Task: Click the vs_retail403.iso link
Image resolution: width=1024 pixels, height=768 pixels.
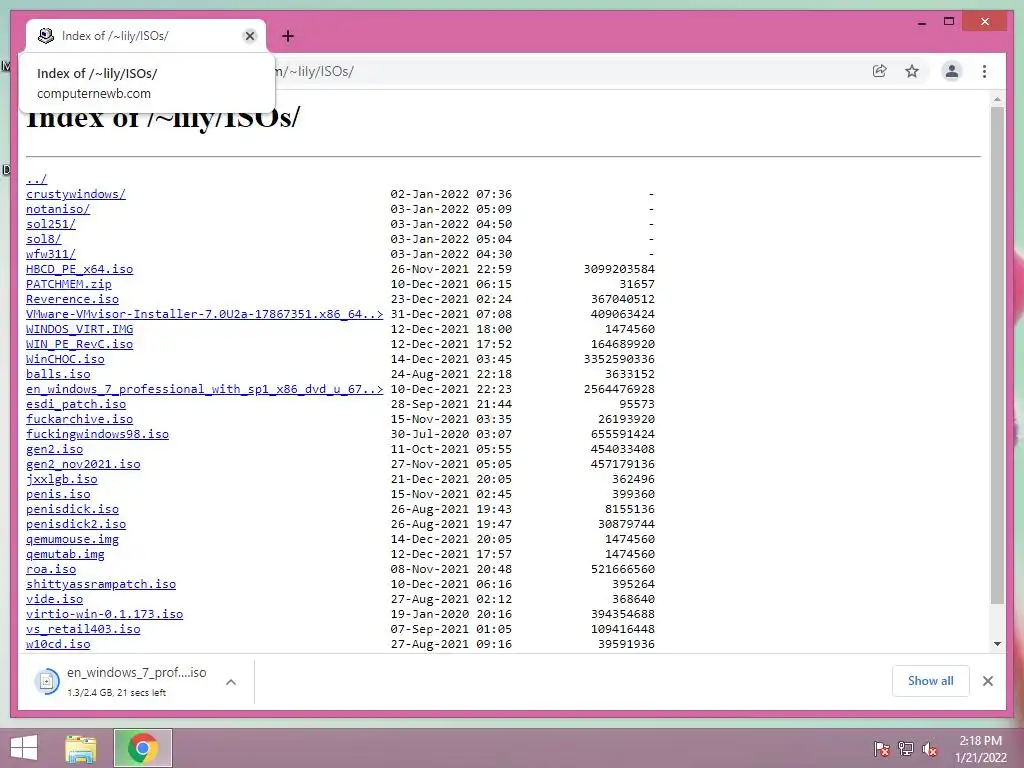Action: pyautogui.click(x=83, y=630)
